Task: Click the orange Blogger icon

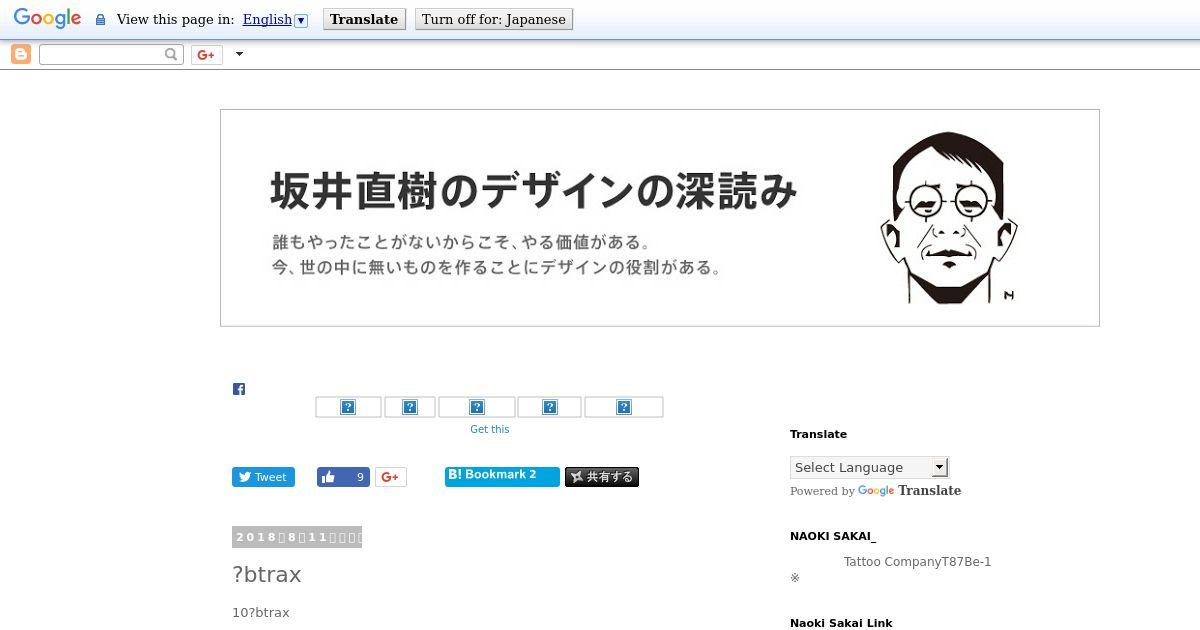Action: (21, 54)
